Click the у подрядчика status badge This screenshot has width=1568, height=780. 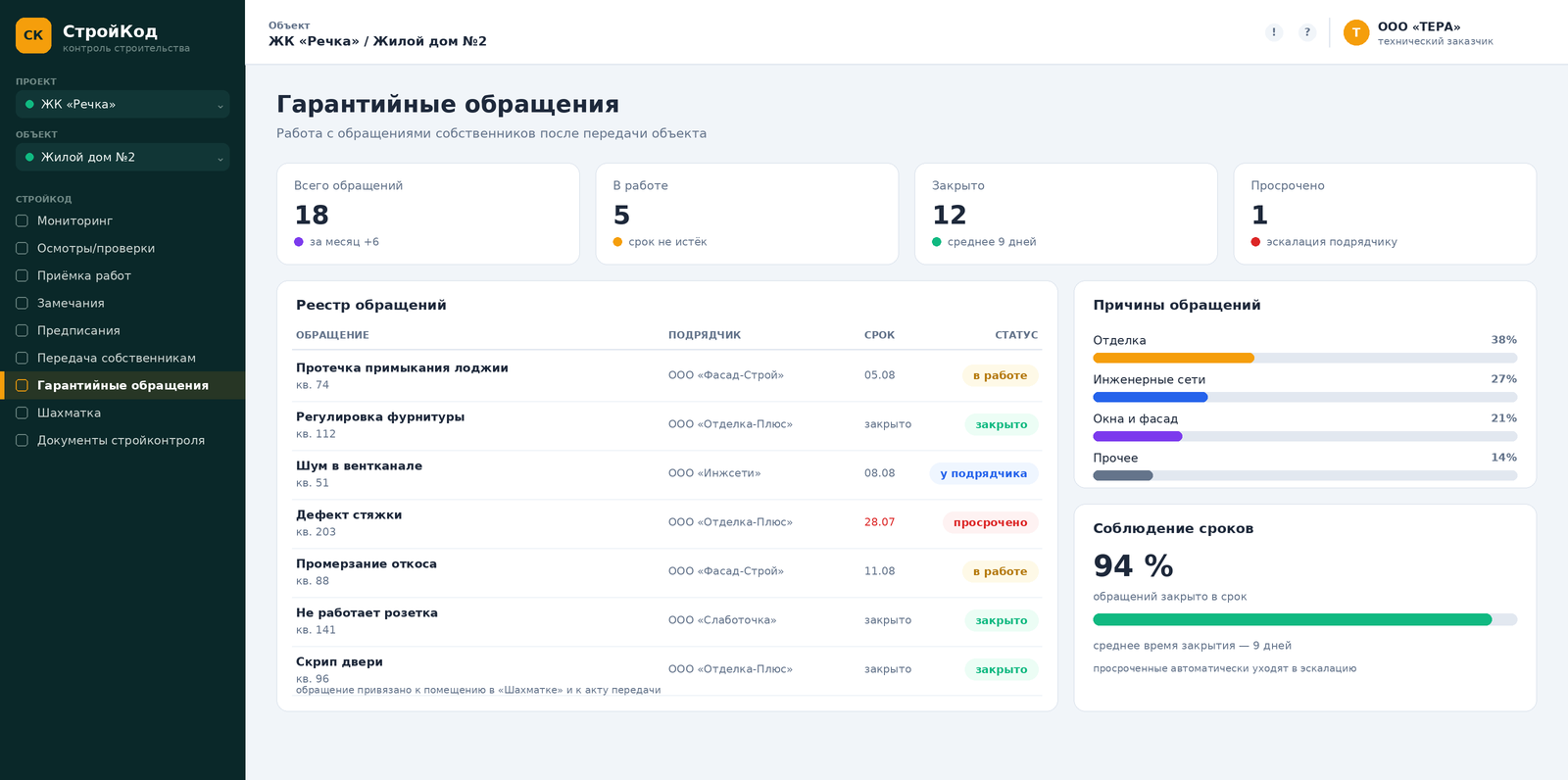(984, 473)
